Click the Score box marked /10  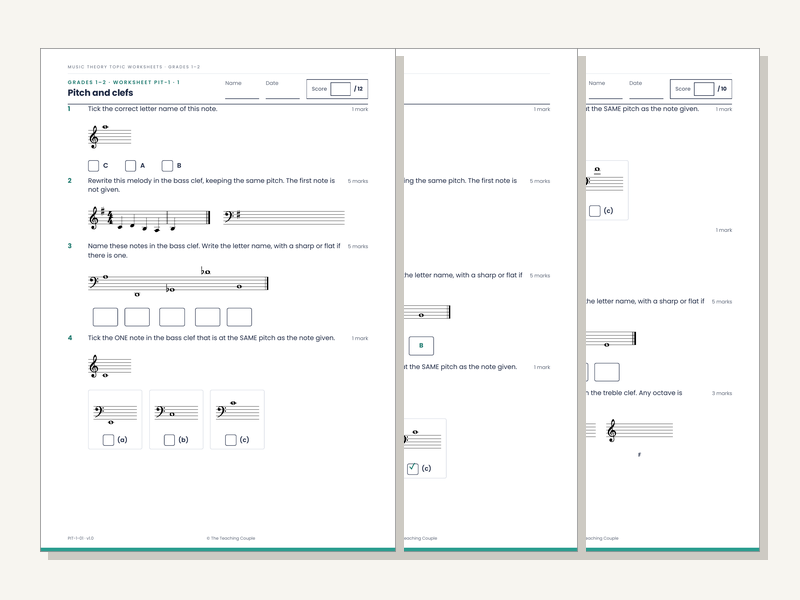704,89
